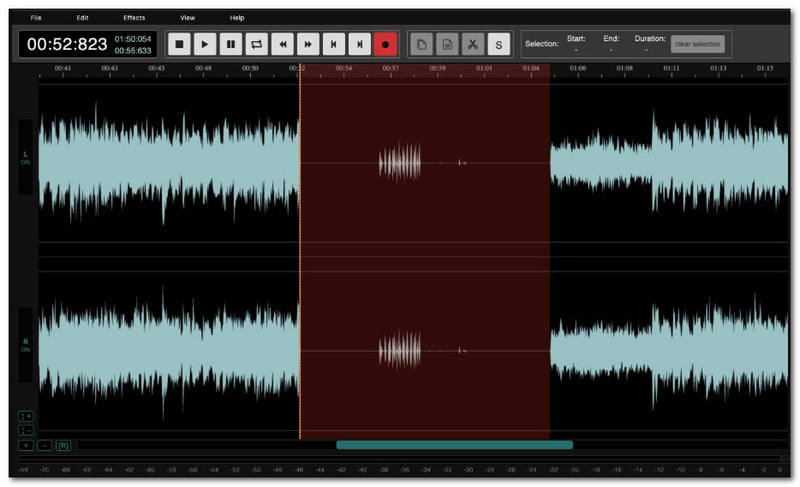Stop playback with the Stop button
This screenshot has height=487, width=800.
point(179,44)
